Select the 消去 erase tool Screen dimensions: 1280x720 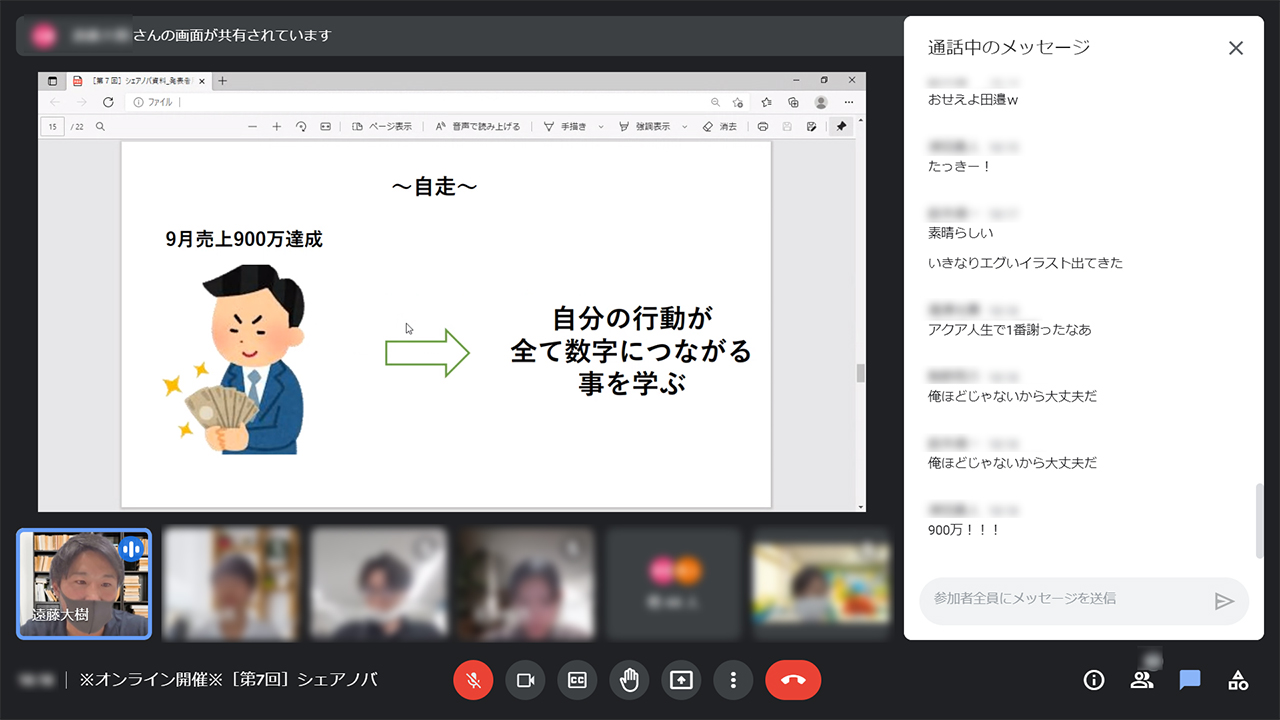[x=720, y=127]
